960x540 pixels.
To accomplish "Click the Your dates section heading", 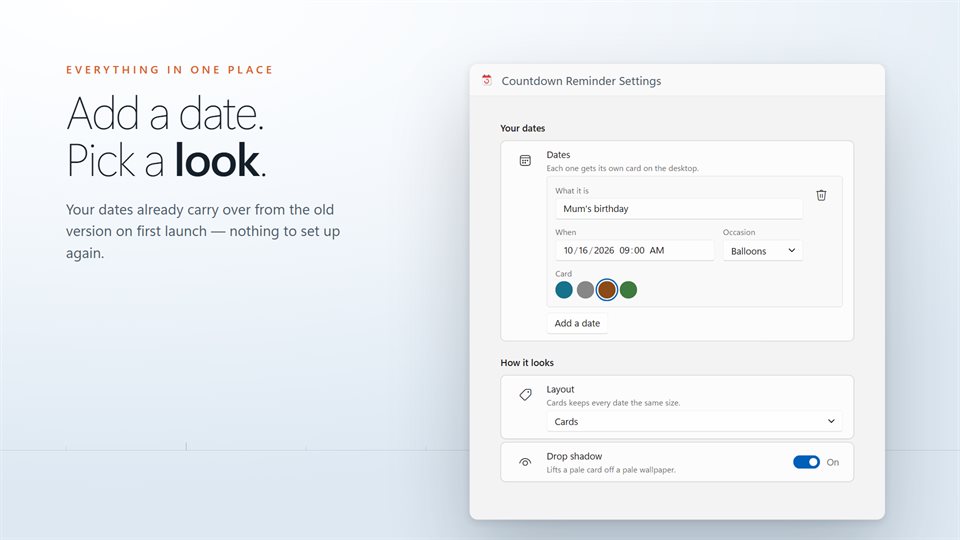I will click(x=522, y=128).
